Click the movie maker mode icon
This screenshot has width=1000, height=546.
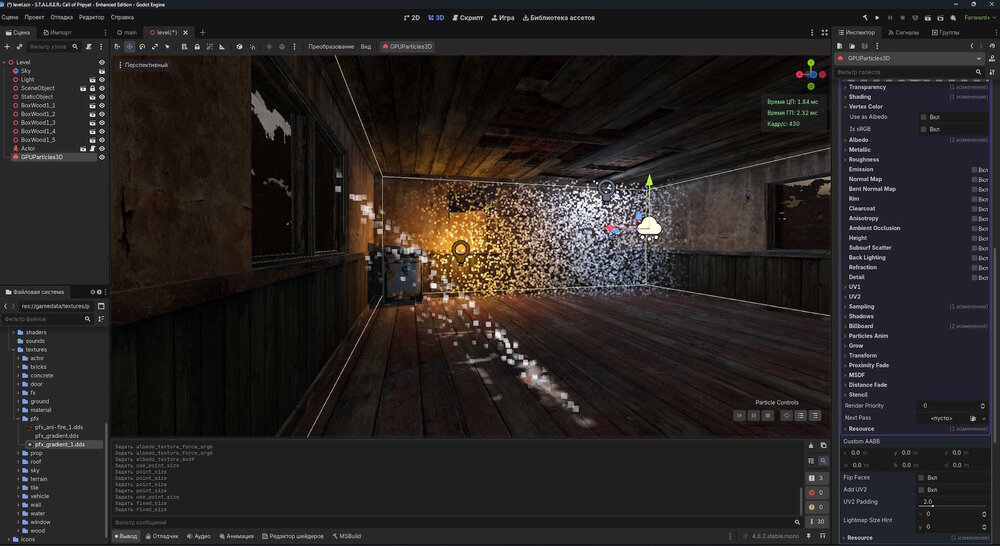pyautogui.click(x=953, y=18)
